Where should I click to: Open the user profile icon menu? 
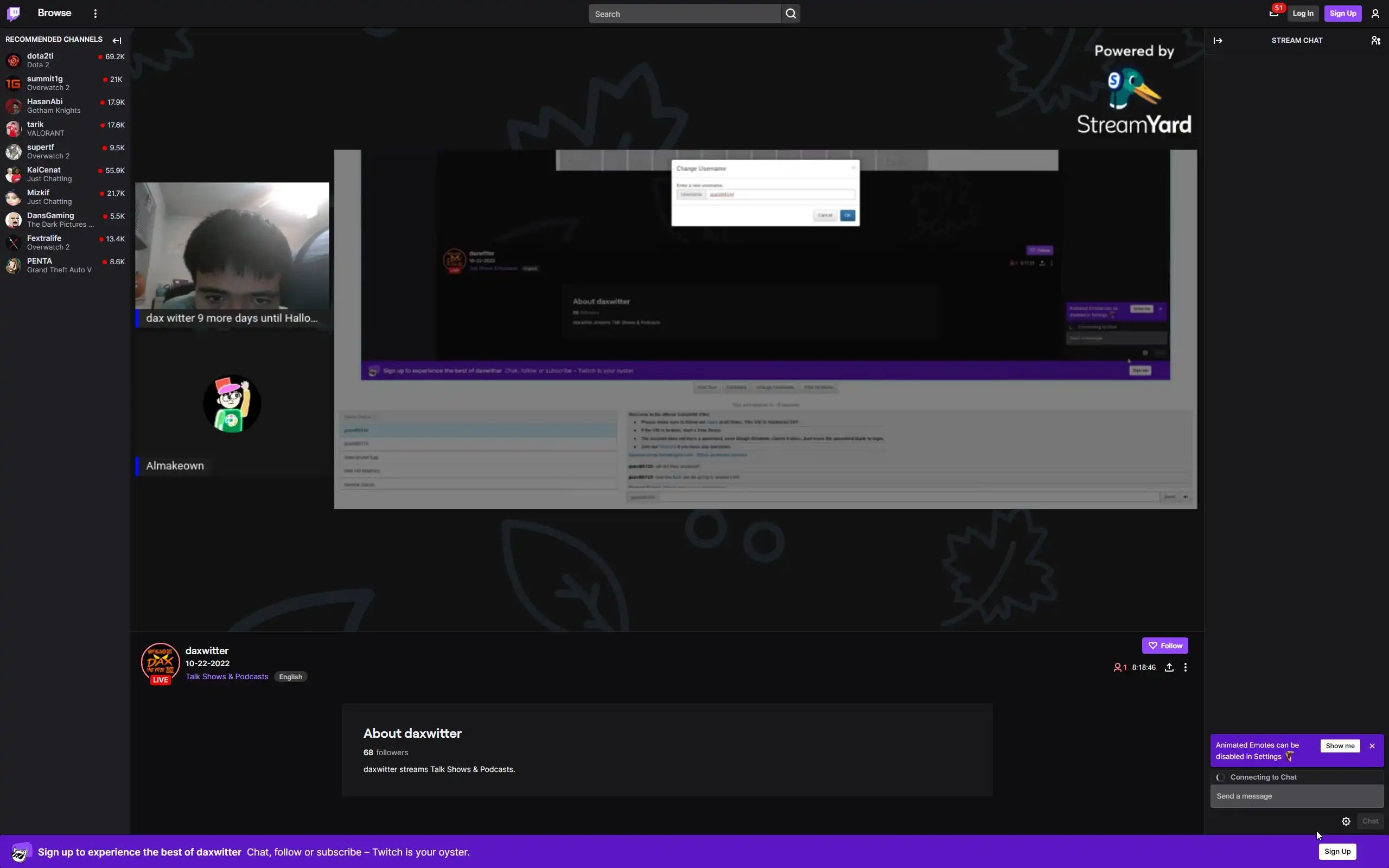click(1375, 14)
